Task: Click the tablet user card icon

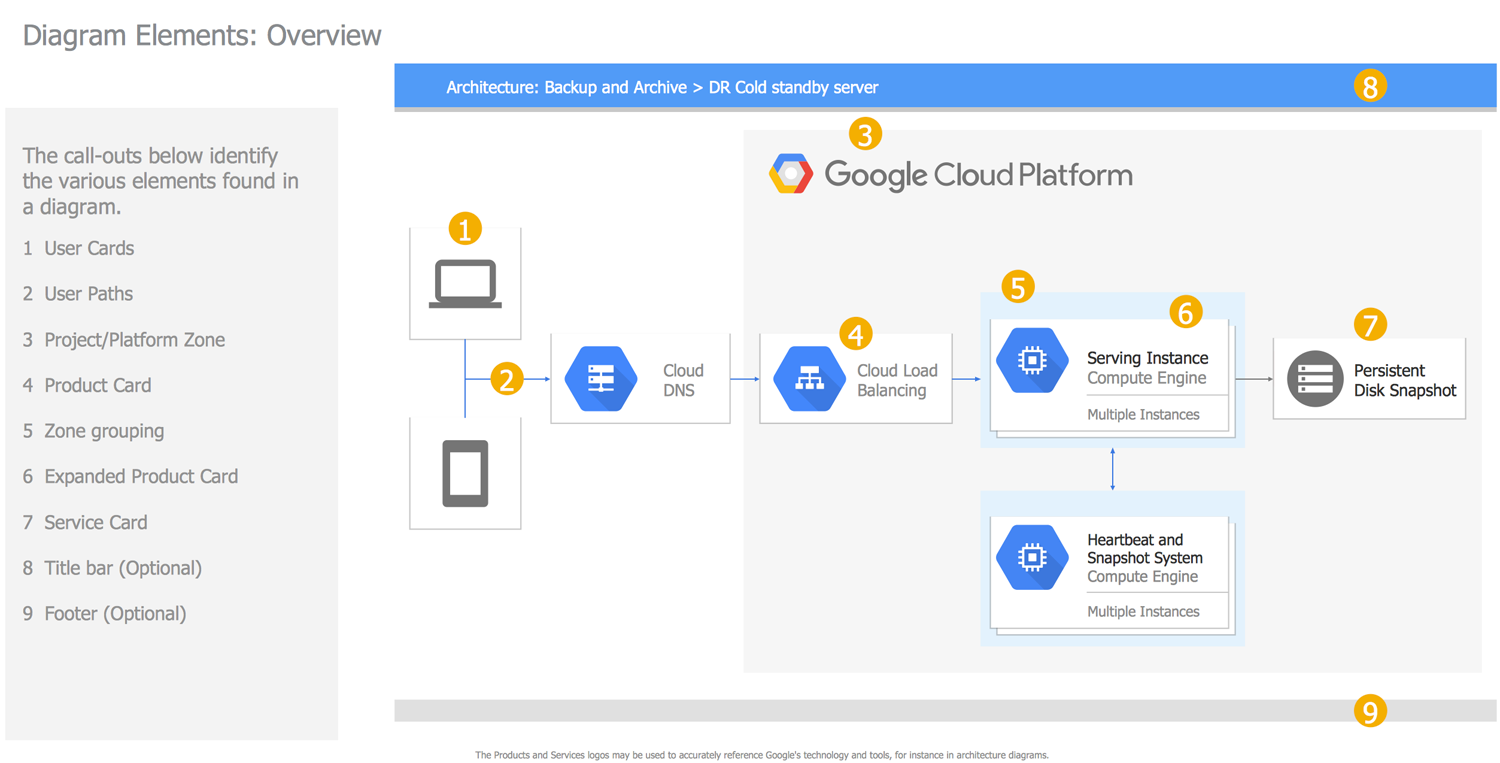Action: (x=465, y=473)
